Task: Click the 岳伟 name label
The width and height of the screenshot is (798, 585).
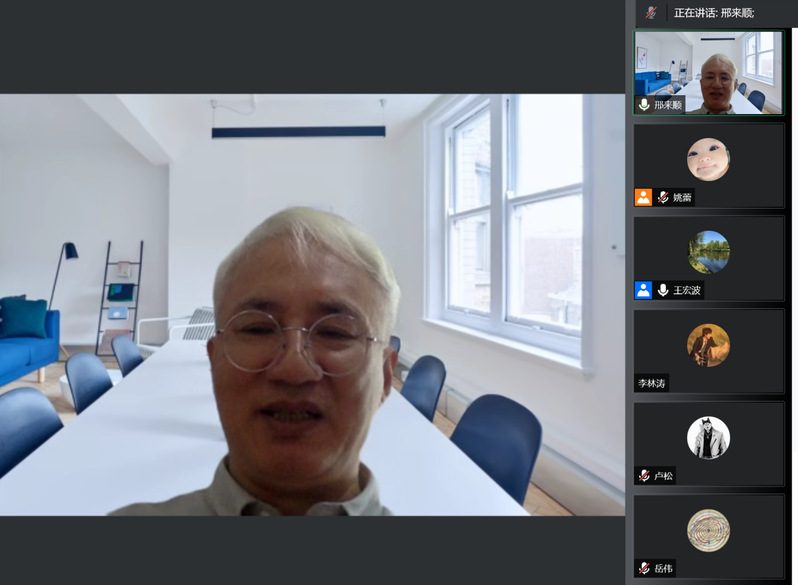Action: tap(663, 568)
